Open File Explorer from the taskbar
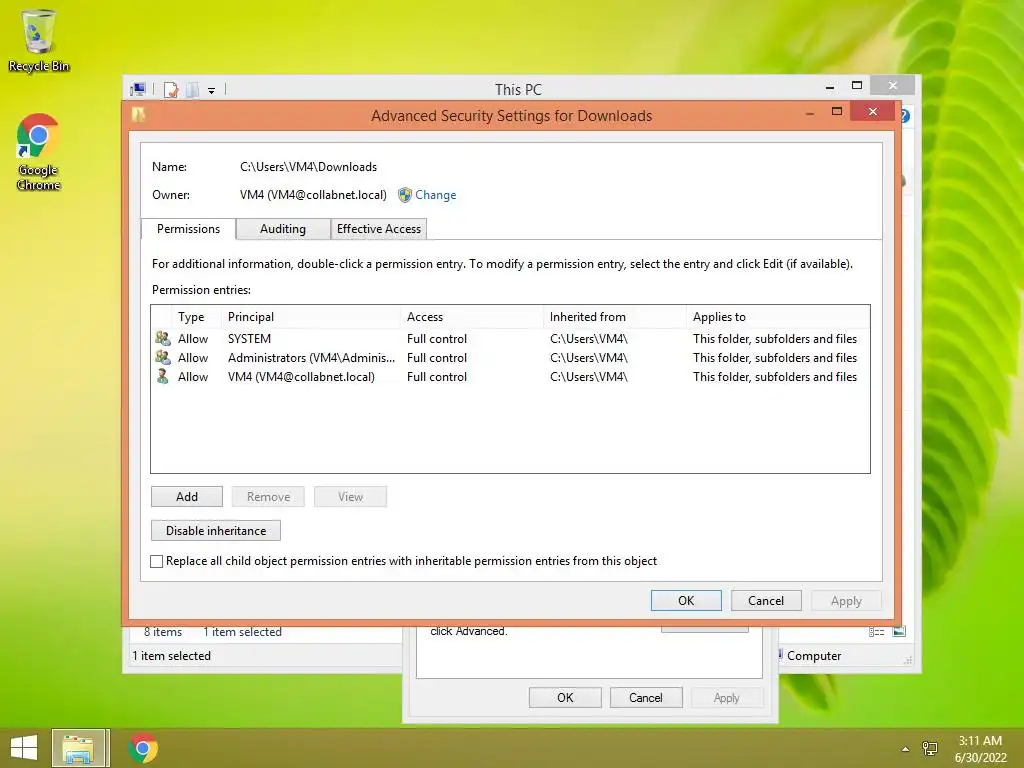 pos(78,748)
